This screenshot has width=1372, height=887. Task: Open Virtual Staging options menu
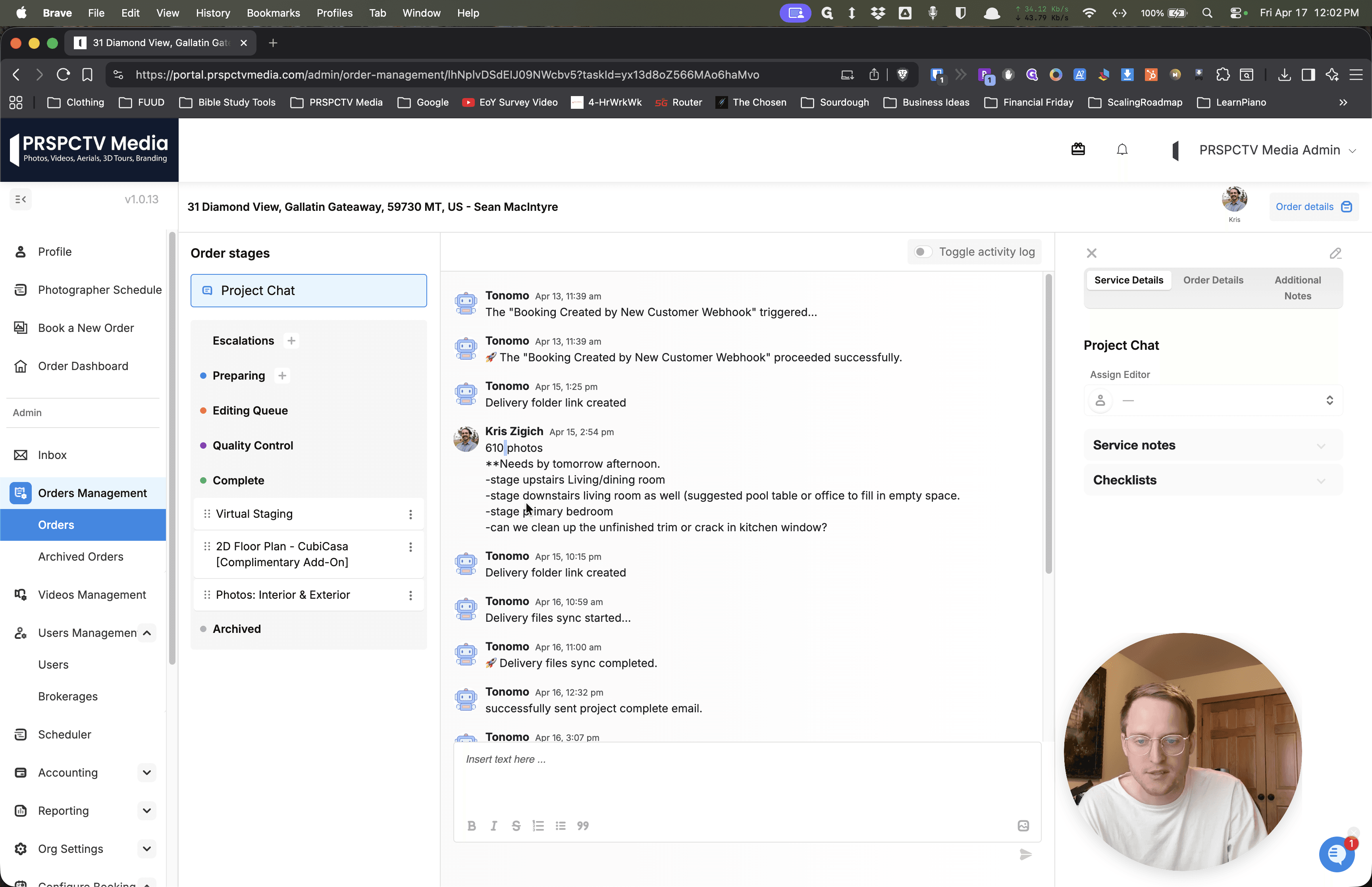point(410,514)
